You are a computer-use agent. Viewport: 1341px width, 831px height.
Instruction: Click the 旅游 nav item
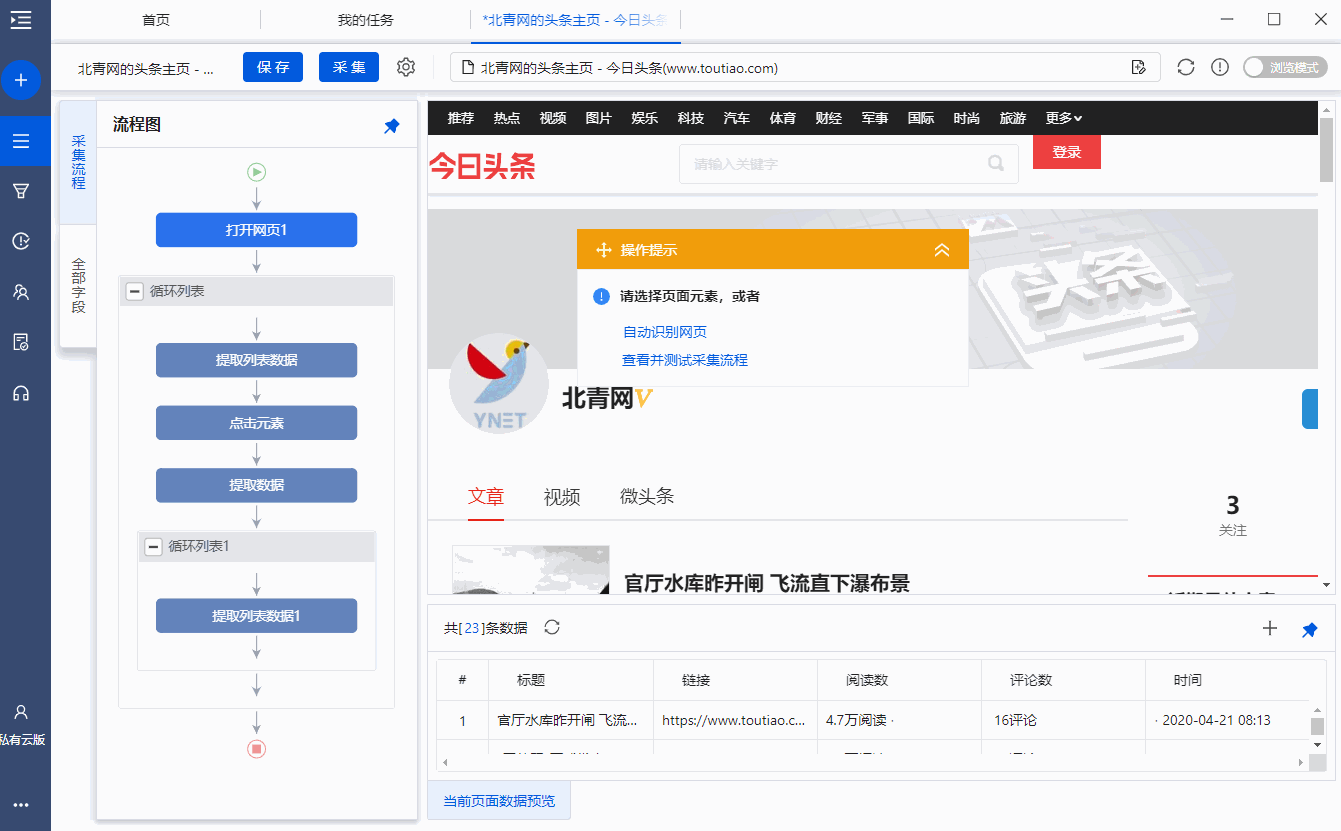(x=1013, y=118)
